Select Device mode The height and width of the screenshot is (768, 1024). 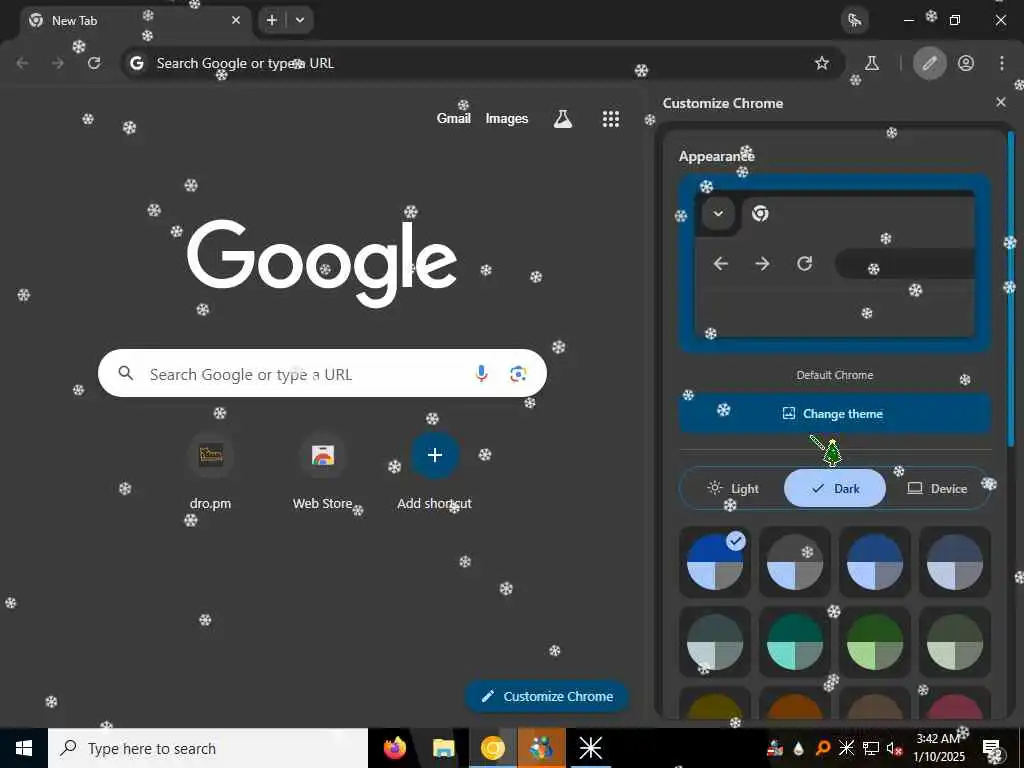click(937, 488)
